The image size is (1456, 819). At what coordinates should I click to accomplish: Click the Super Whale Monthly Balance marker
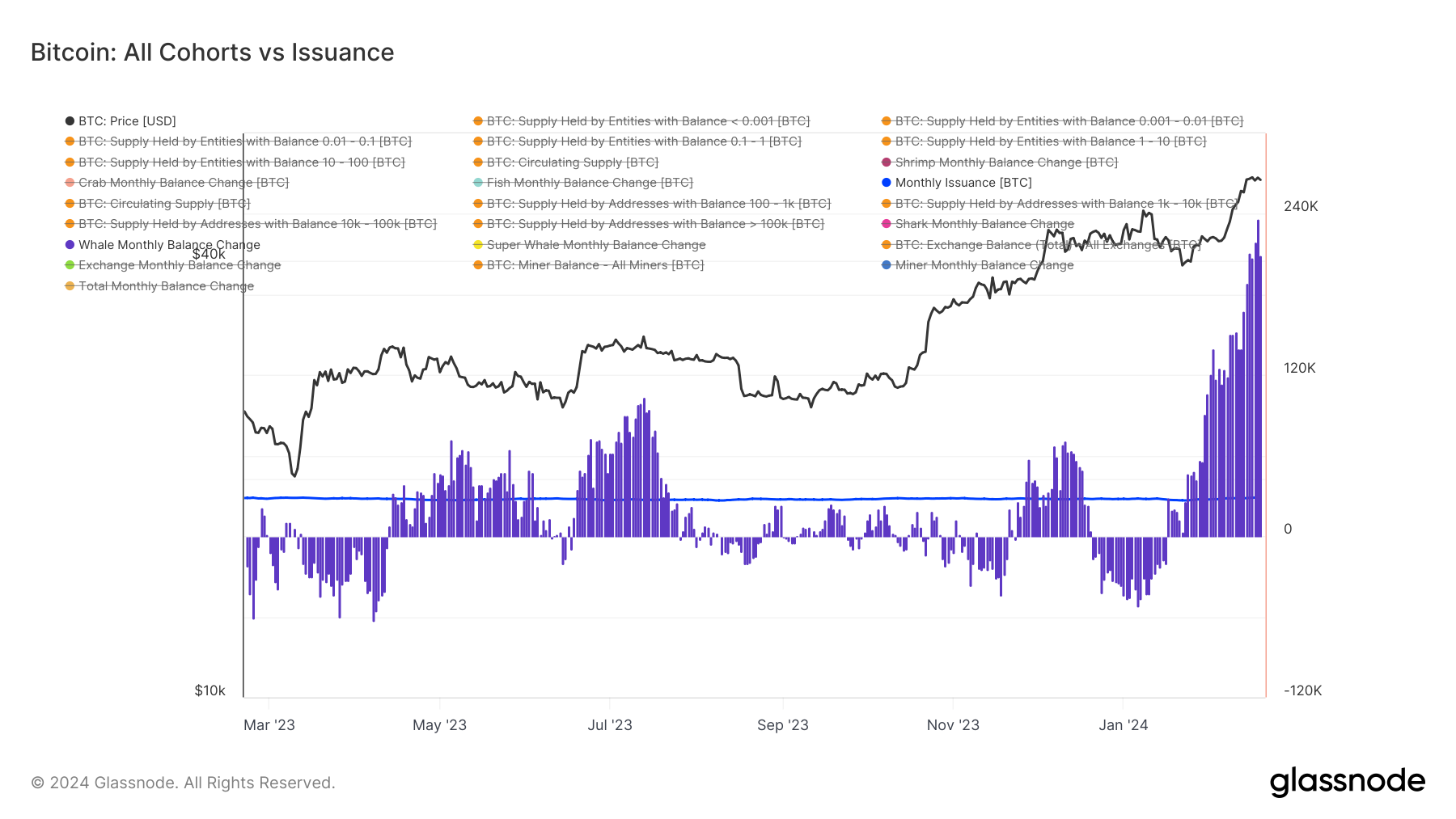point(478,245)
